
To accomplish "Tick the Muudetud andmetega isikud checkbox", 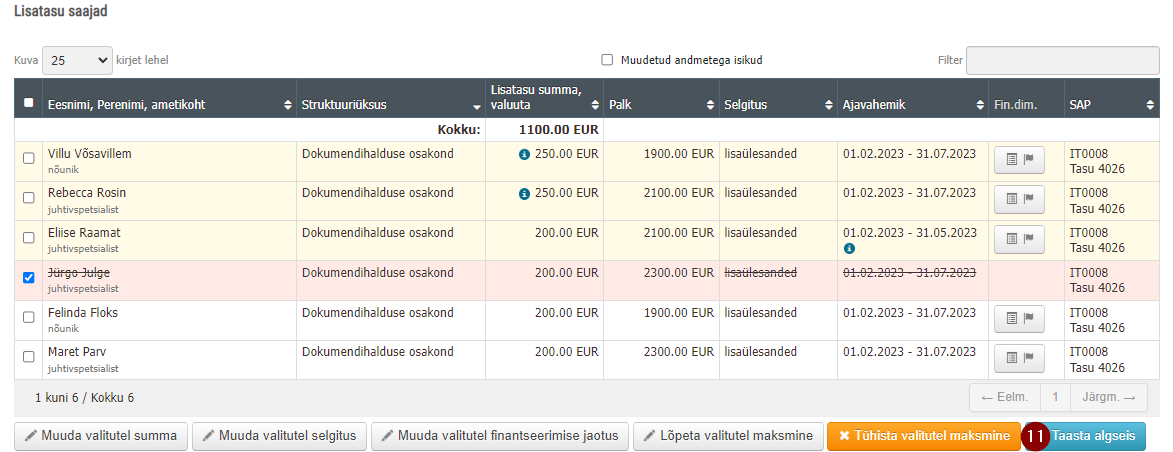I will coord(607,60).
